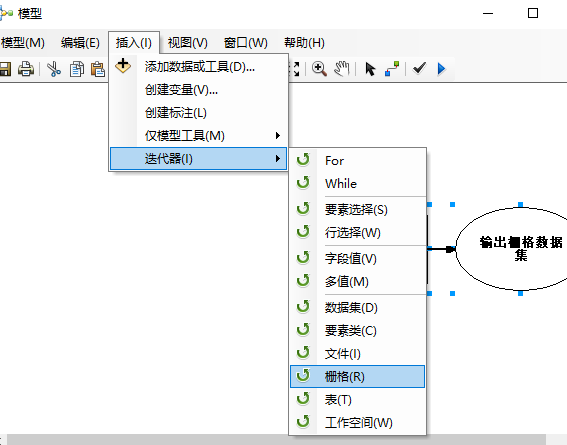Click the Full Extent icon

pos(295,69)
